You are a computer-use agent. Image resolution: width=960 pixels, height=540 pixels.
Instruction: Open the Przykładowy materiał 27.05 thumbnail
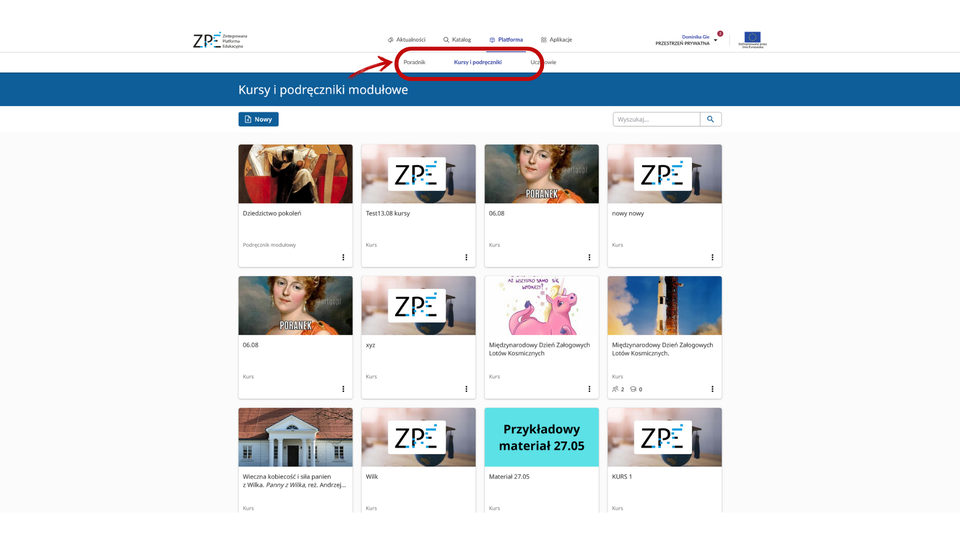point(541,437)
